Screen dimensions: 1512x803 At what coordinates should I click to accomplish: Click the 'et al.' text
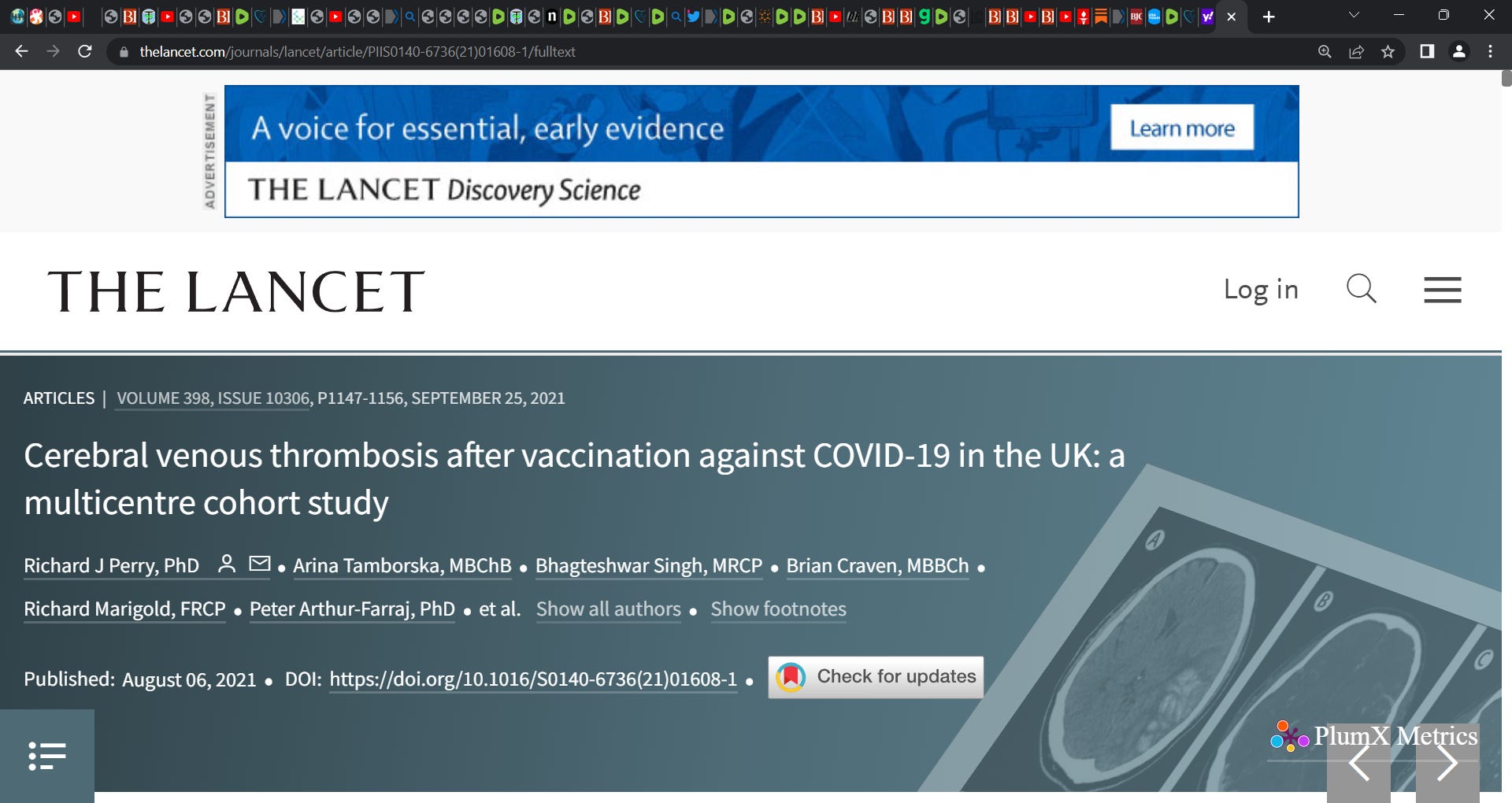(x=500, y=609)
